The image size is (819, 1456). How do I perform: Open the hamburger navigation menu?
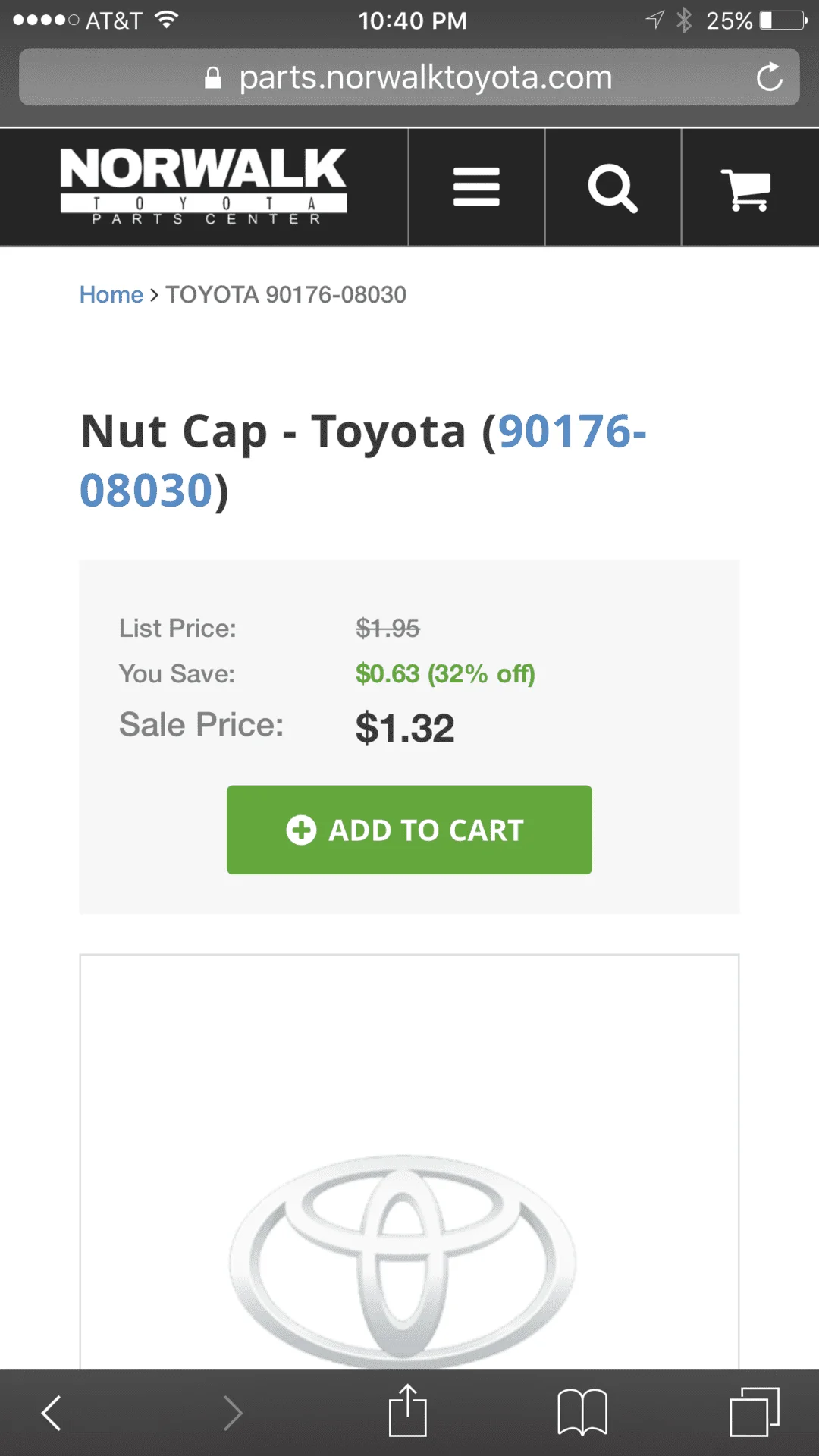click(x=476, y=187)
